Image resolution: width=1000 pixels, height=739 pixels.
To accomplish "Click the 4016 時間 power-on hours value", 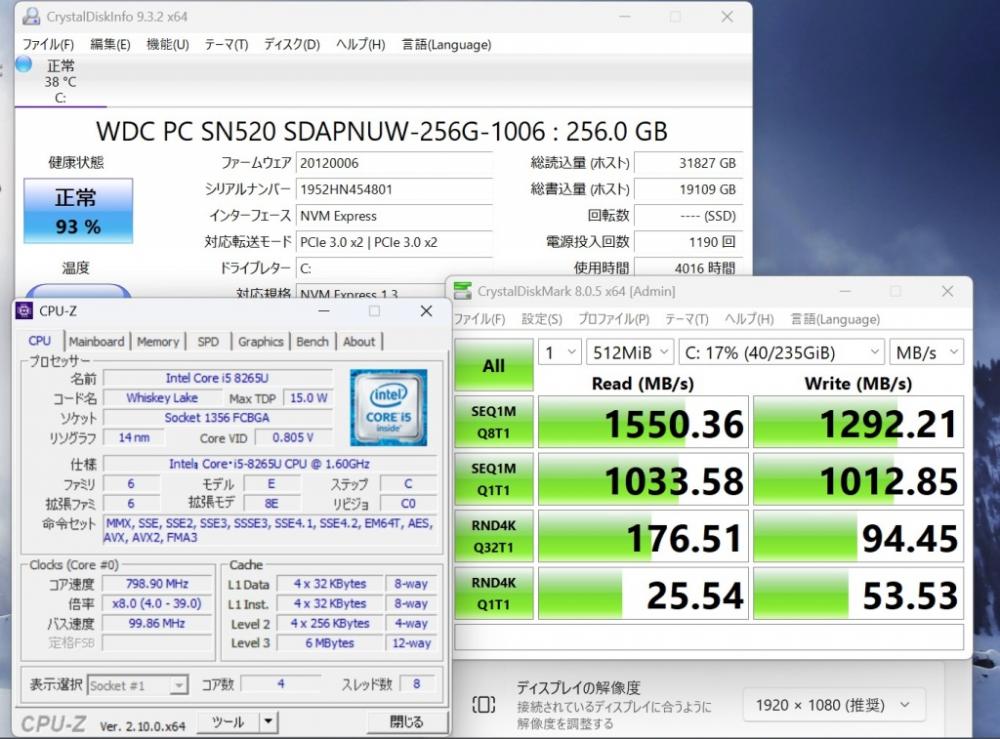I will [688, 268].
